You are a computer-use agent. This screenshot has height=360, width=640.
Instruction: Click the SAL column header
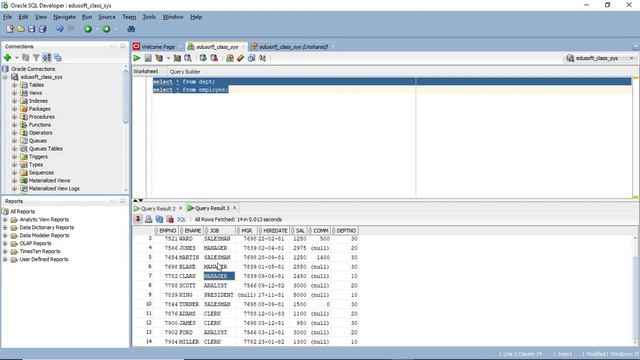coord(300,231)
